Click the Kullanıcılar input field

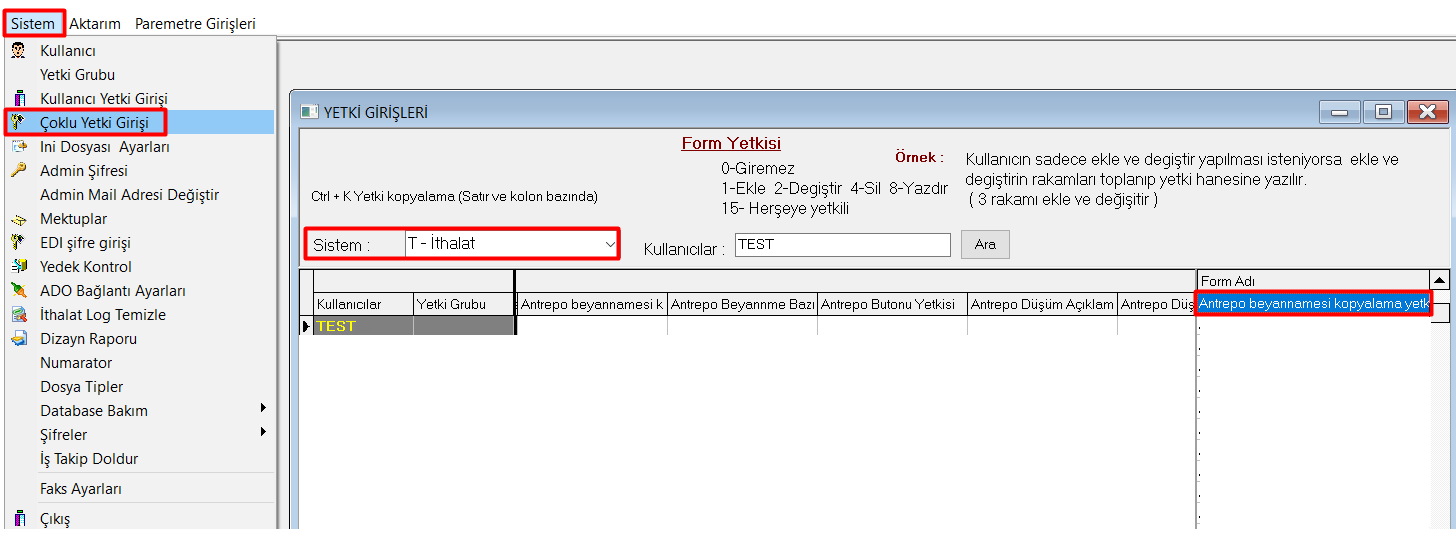pyautogui.click(x=842, y=245)
